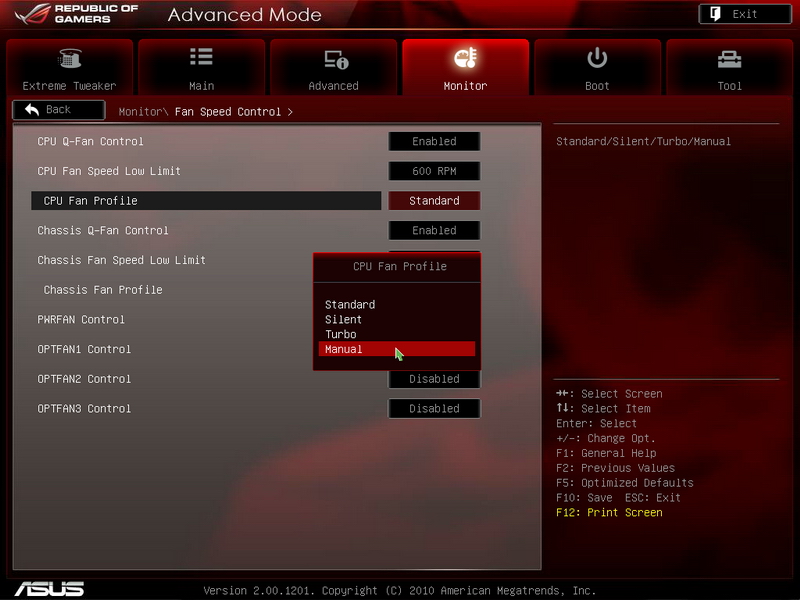Viewport: 800px width, 600px height.
Task: Click the F5: Optimized Defaults hint
Action: click(624, 483)
